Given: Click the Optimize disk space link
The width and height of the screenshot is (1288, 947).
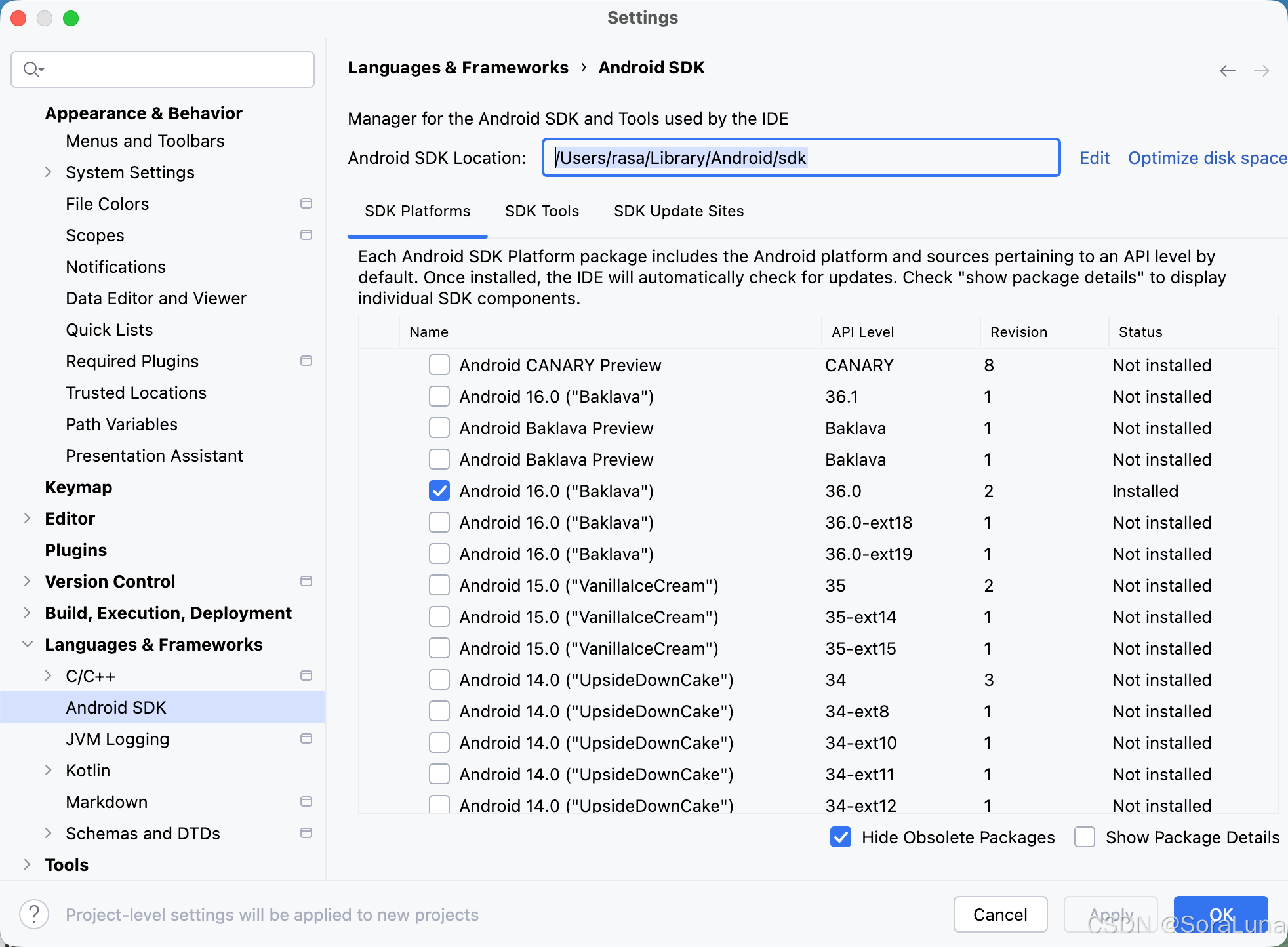Looking at the screenshot, I should pos(1207,158).
